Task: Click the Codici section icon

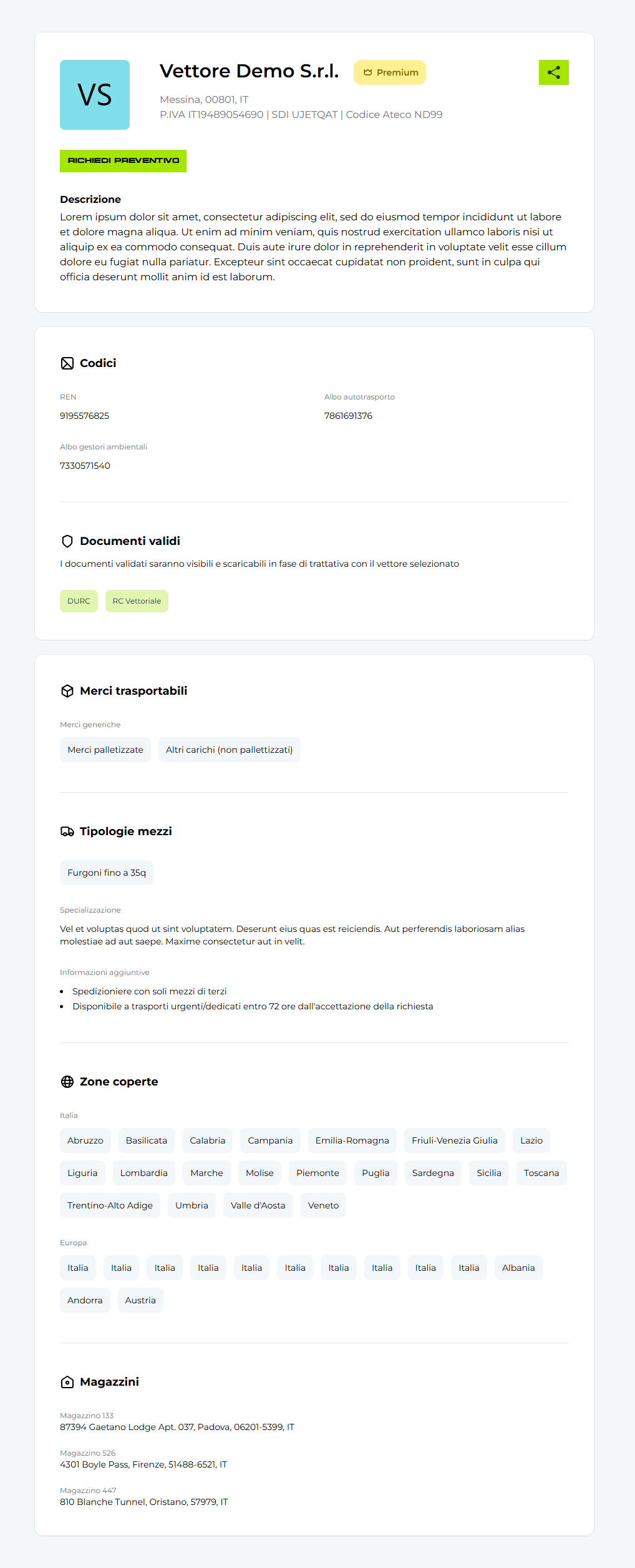Action: (67, 363)
